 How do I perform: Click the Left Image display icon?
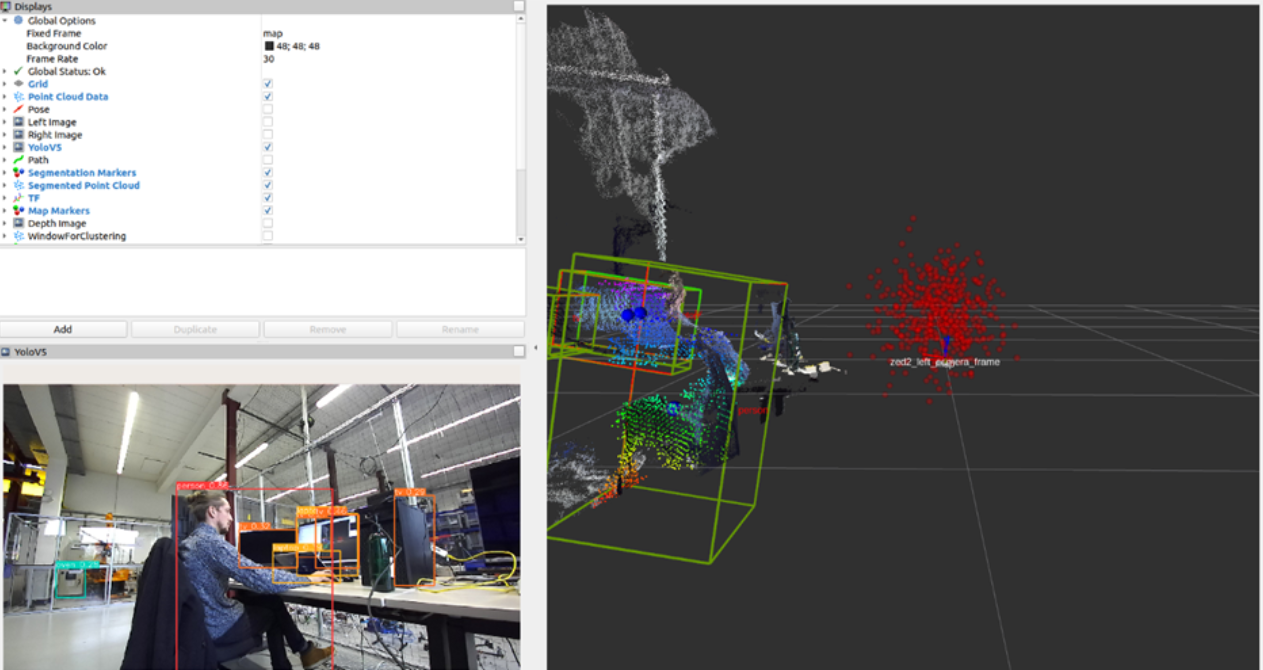(18, 122)
